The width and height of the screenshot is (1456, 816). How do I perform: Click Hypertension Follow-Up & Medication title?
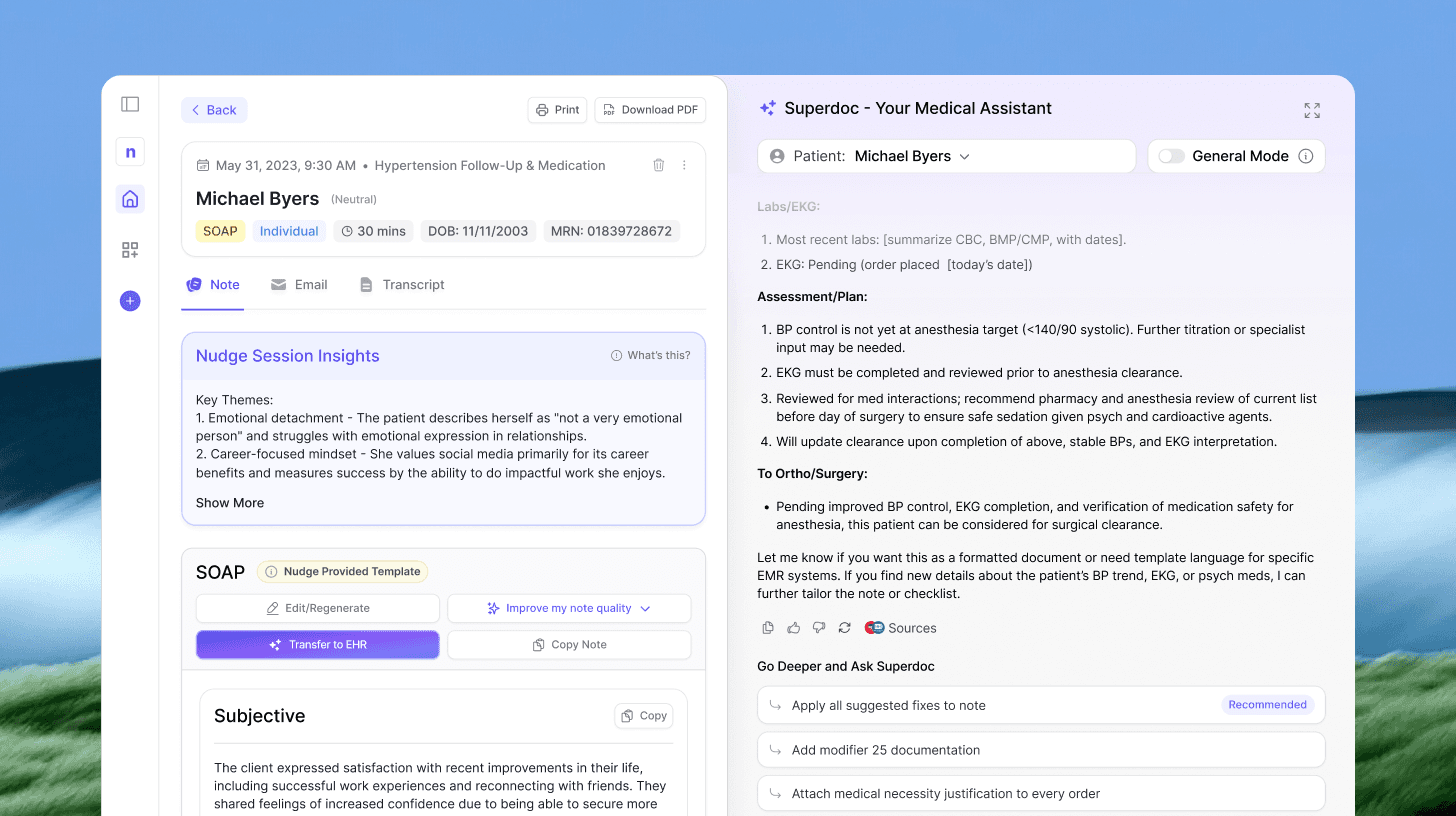[x=490, y=165]
